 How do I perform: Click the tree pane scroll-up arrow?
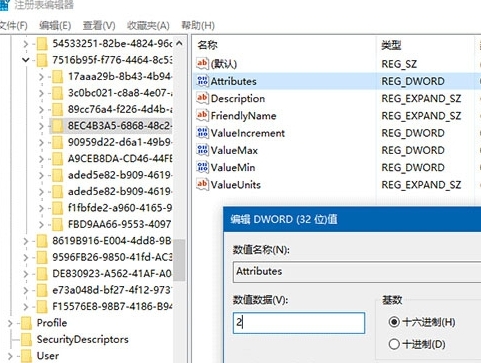click(179, 43)
